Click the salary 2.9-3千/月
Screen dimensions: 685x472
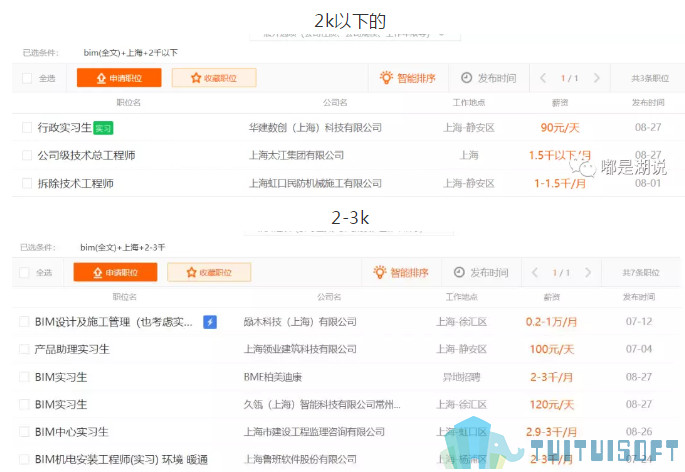(551, 432)
